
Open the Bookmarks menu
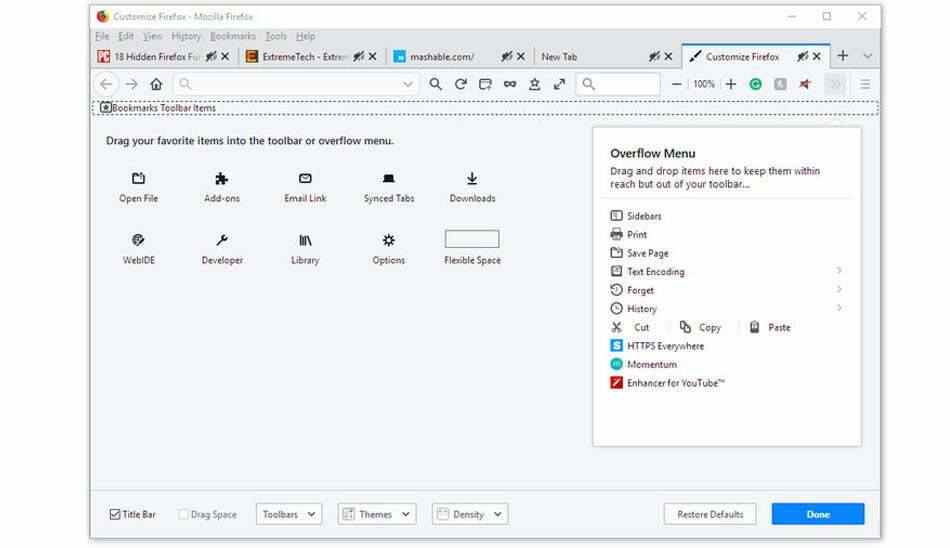pos(233,36)
